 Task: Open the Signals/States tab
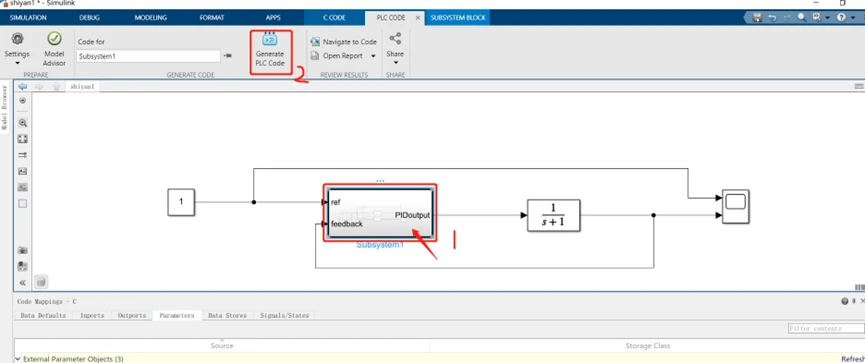pyautogui.click(x=284, y=316)
